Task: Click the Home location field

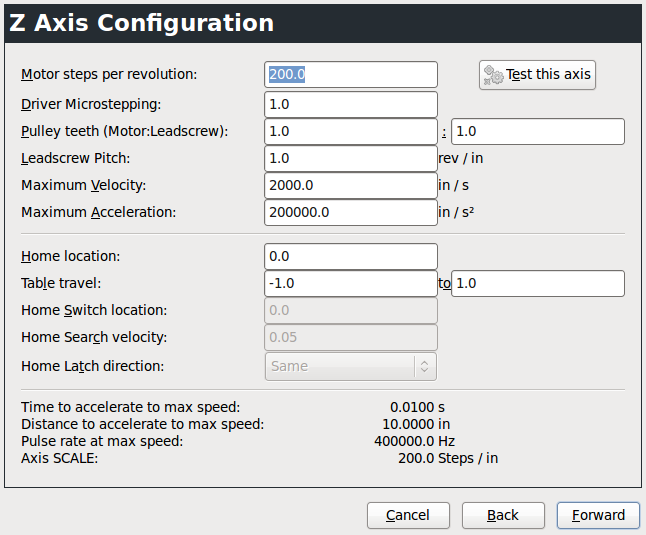Action: [x=351, y=257]
